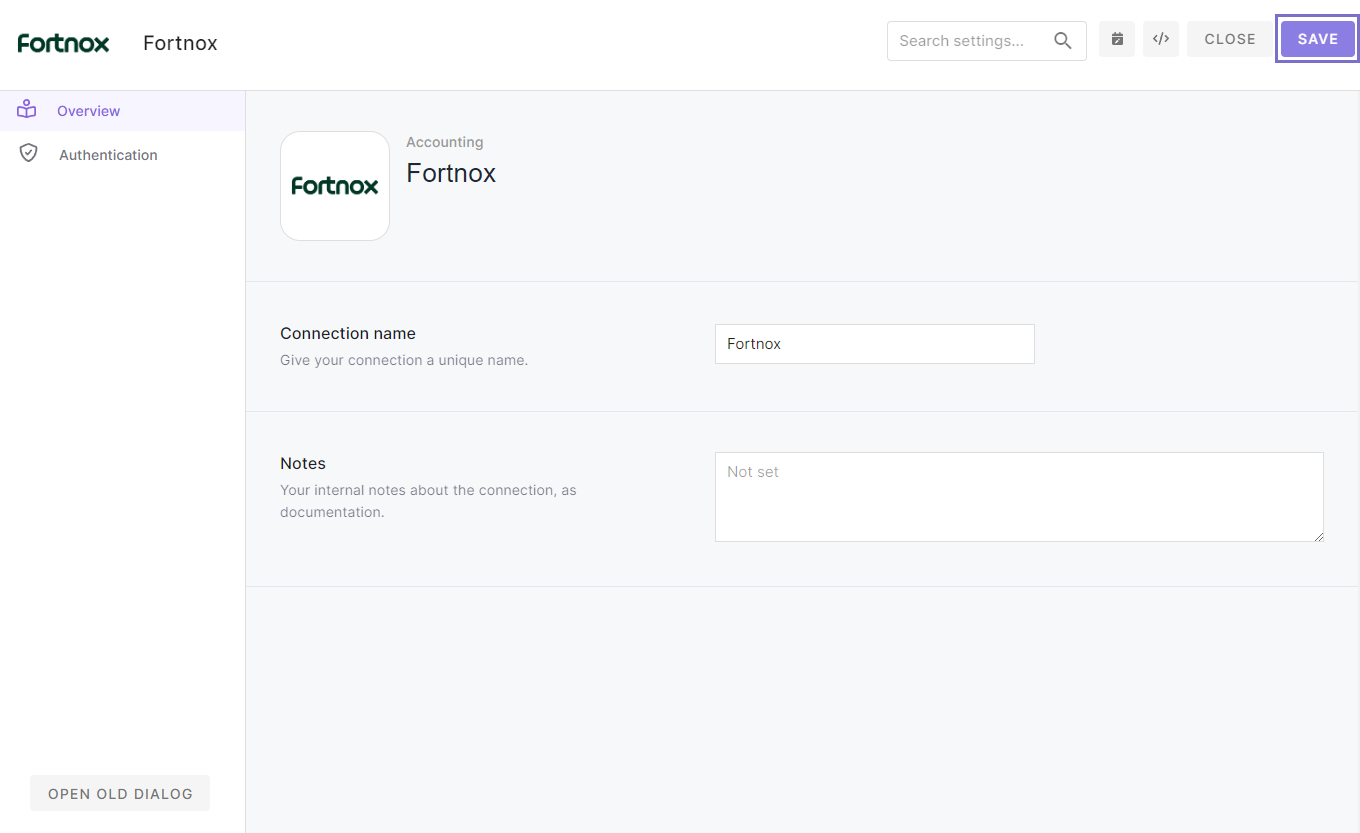Open the code view icon button
Image resolution: width=1360 pixels, height=833 pixels.
point(1161,39)
